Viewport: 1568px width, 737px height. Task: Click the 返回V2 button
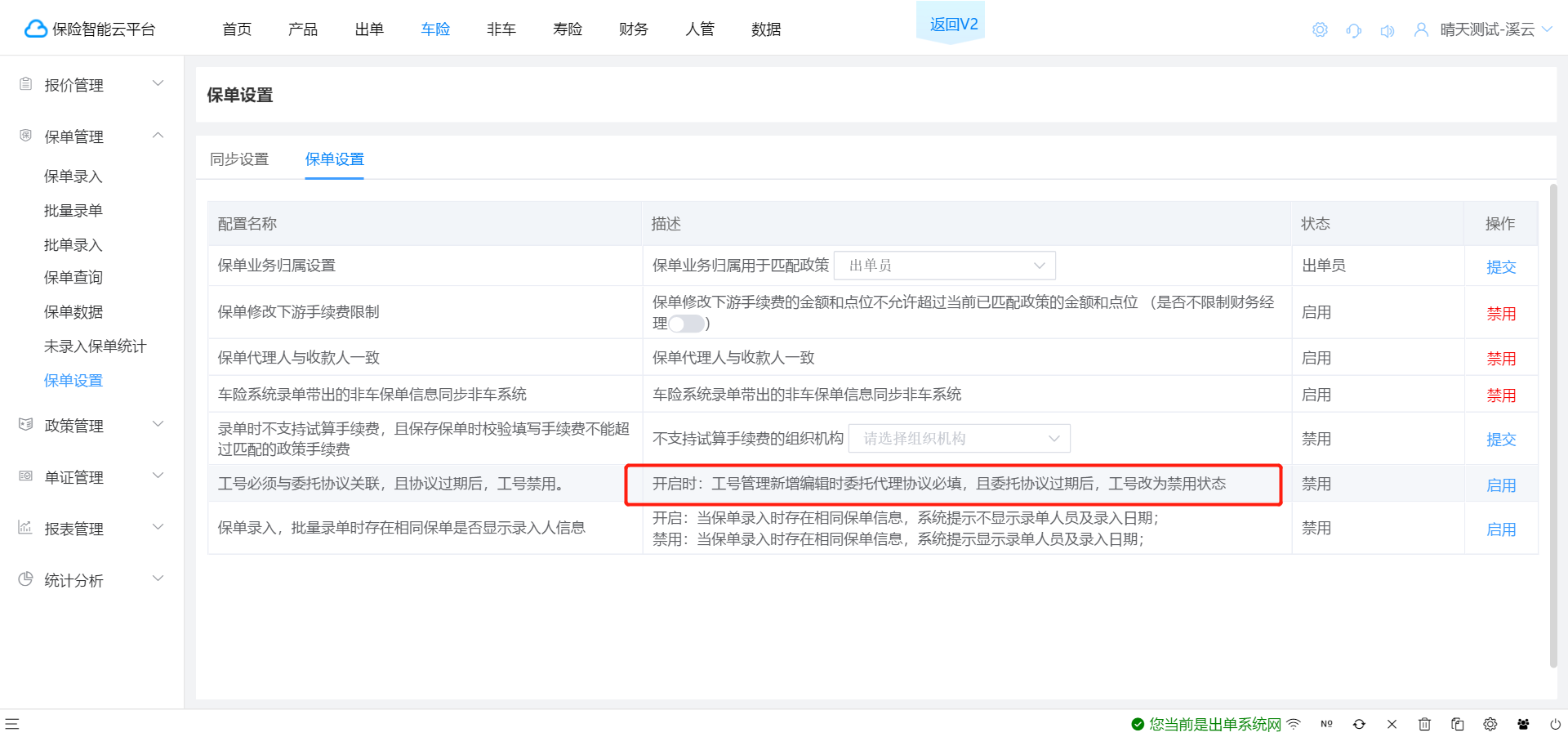pyautogui.click(x=951, y=24)
